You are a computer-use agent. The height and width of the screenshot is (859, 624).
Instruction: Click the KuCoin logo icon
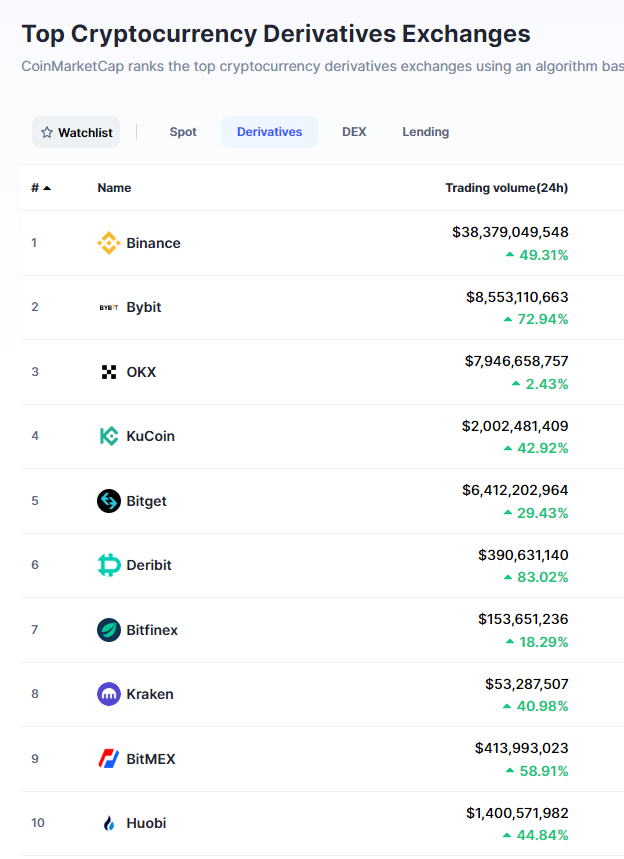[x=109, y=436]
